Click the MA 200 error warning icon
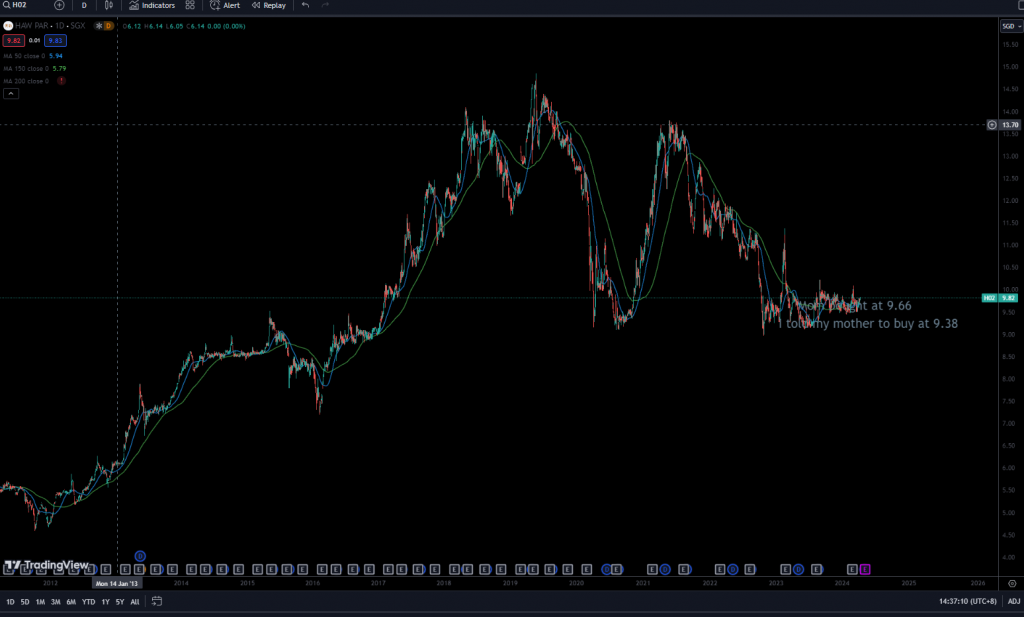This screenshot has width=1024, height=617. click(x=62, y=81)
